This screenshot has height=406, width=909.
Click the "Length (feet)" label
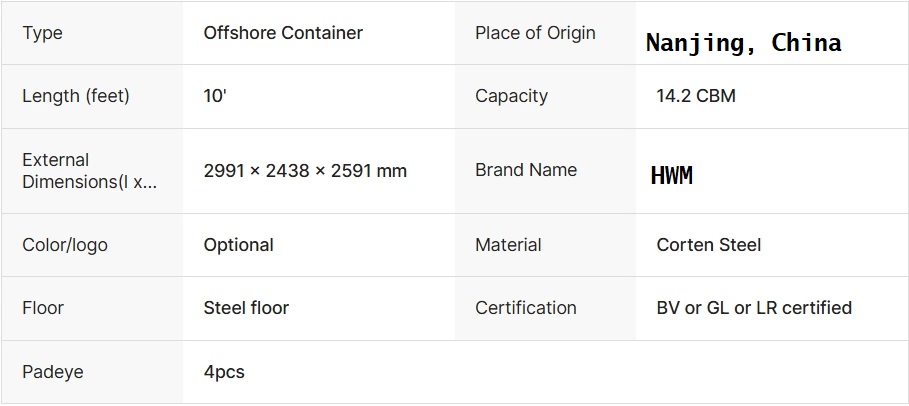coord(76,96)
